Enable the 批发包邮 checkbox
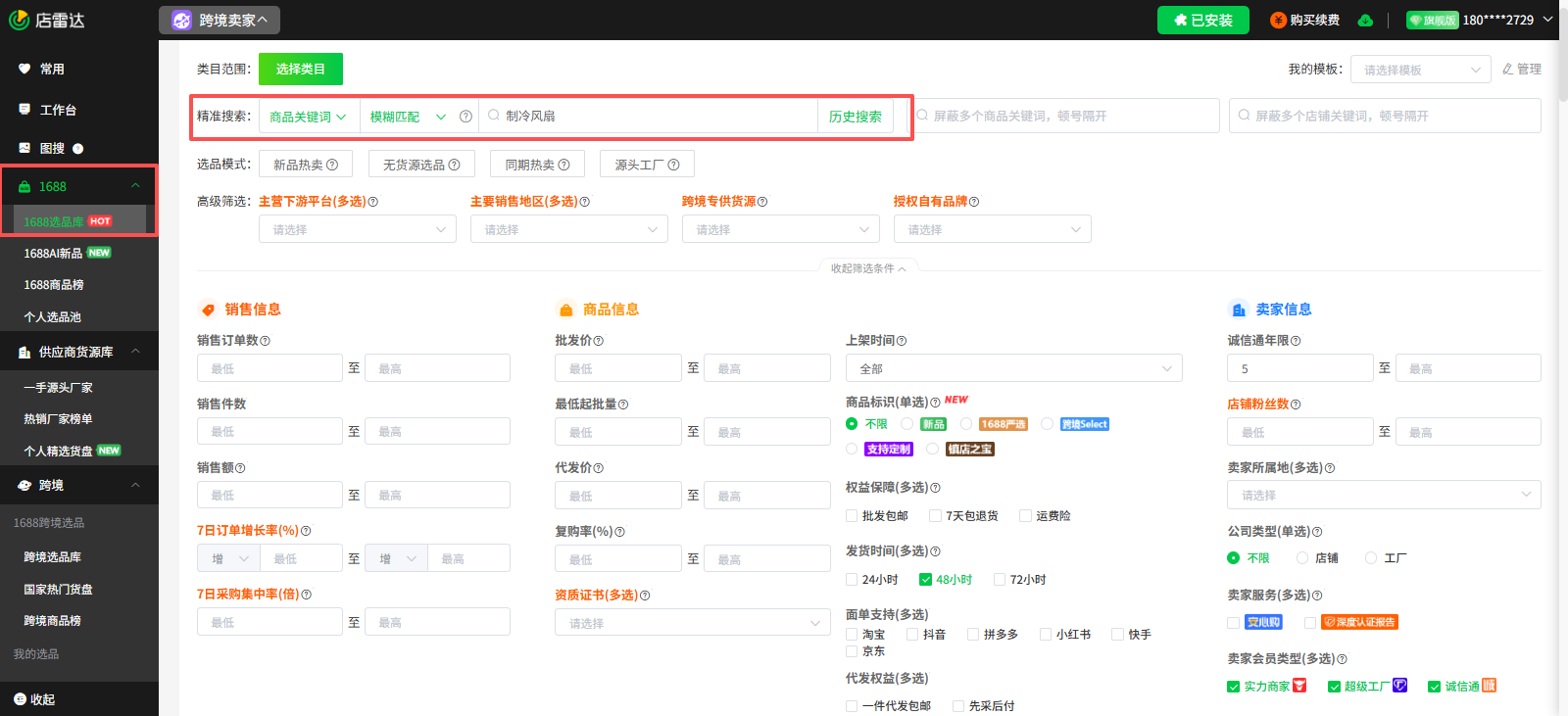 click(x=852, y=515)
